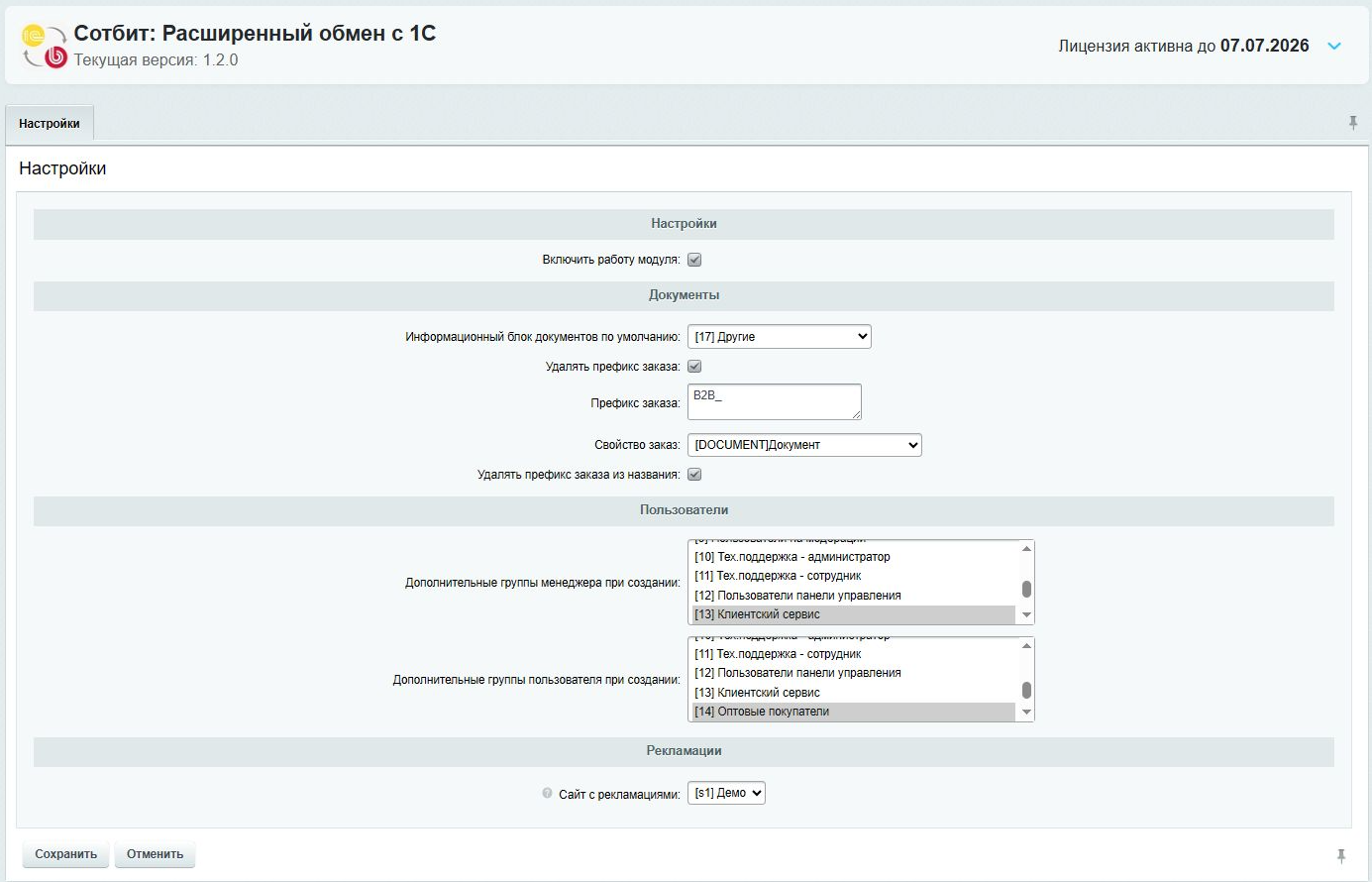This screenshot has width=1372, height=882.
Task: Expand license details with blue chevron
Action: (1334, 47)
